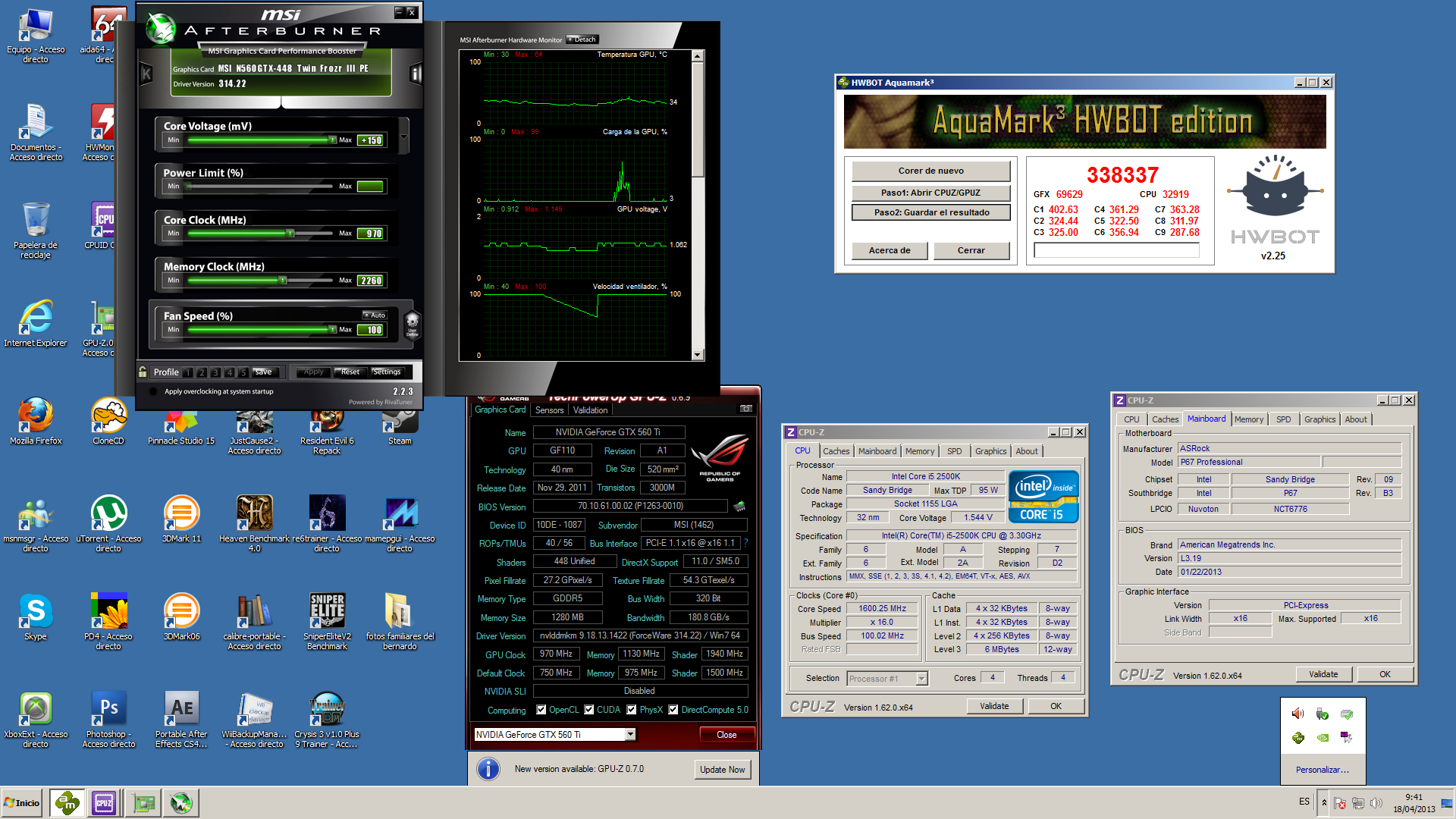Open the Processor #1 selection dropdown

pos(921,678)
